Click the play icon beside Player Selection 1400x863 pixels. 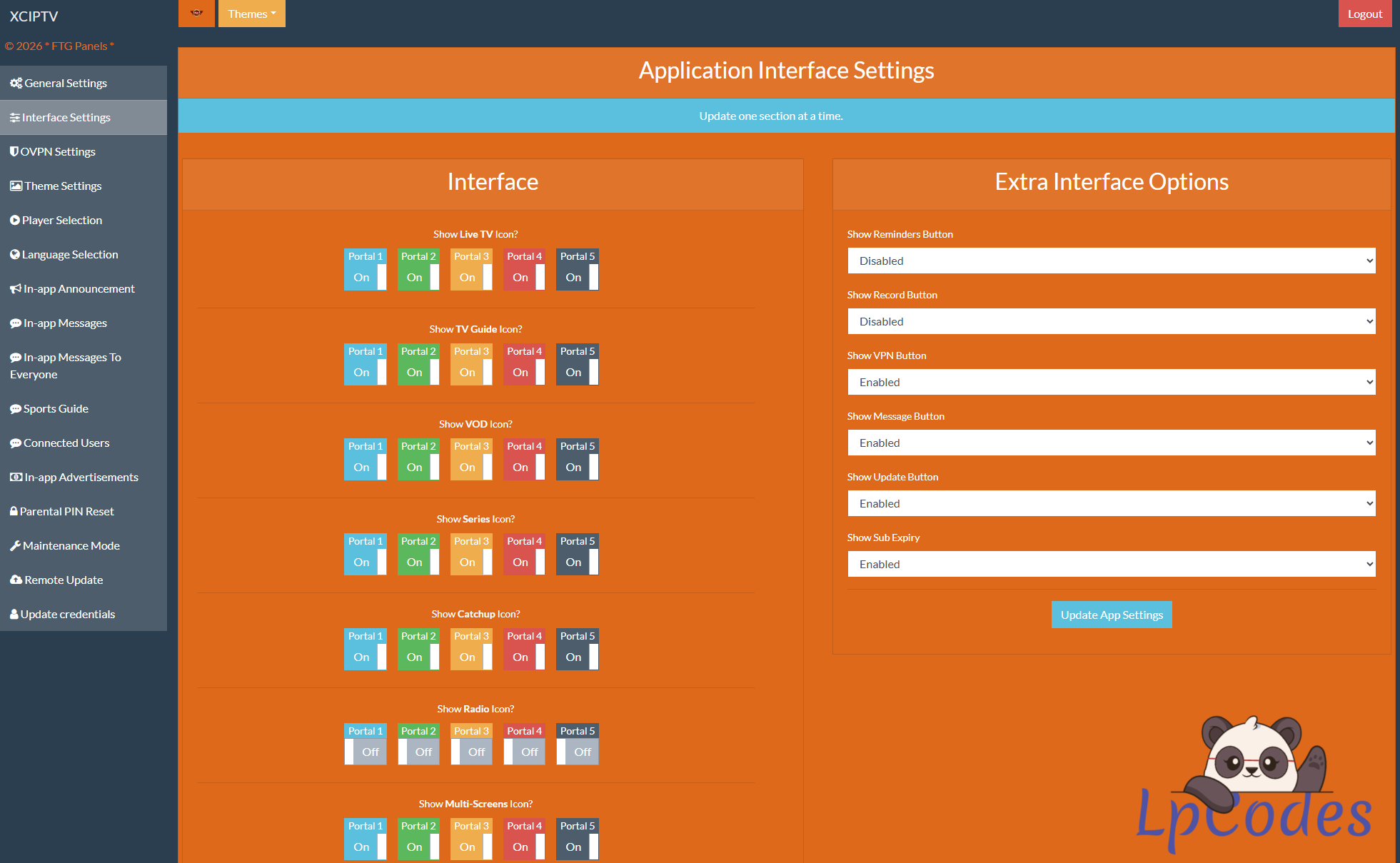[x=15, y=221]
